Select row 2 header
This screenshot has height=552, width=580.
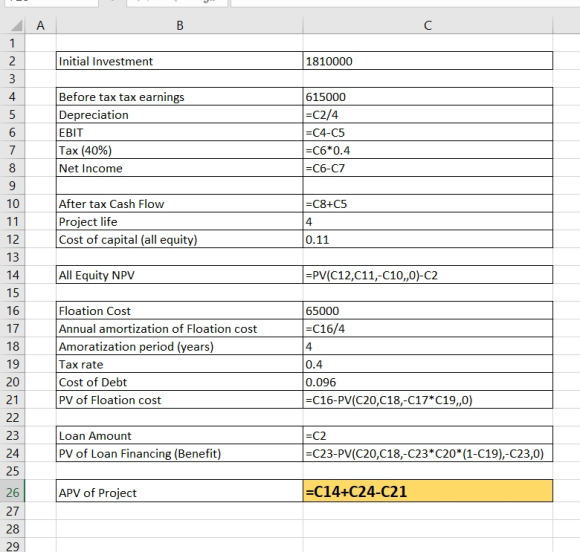pos(12,61)
